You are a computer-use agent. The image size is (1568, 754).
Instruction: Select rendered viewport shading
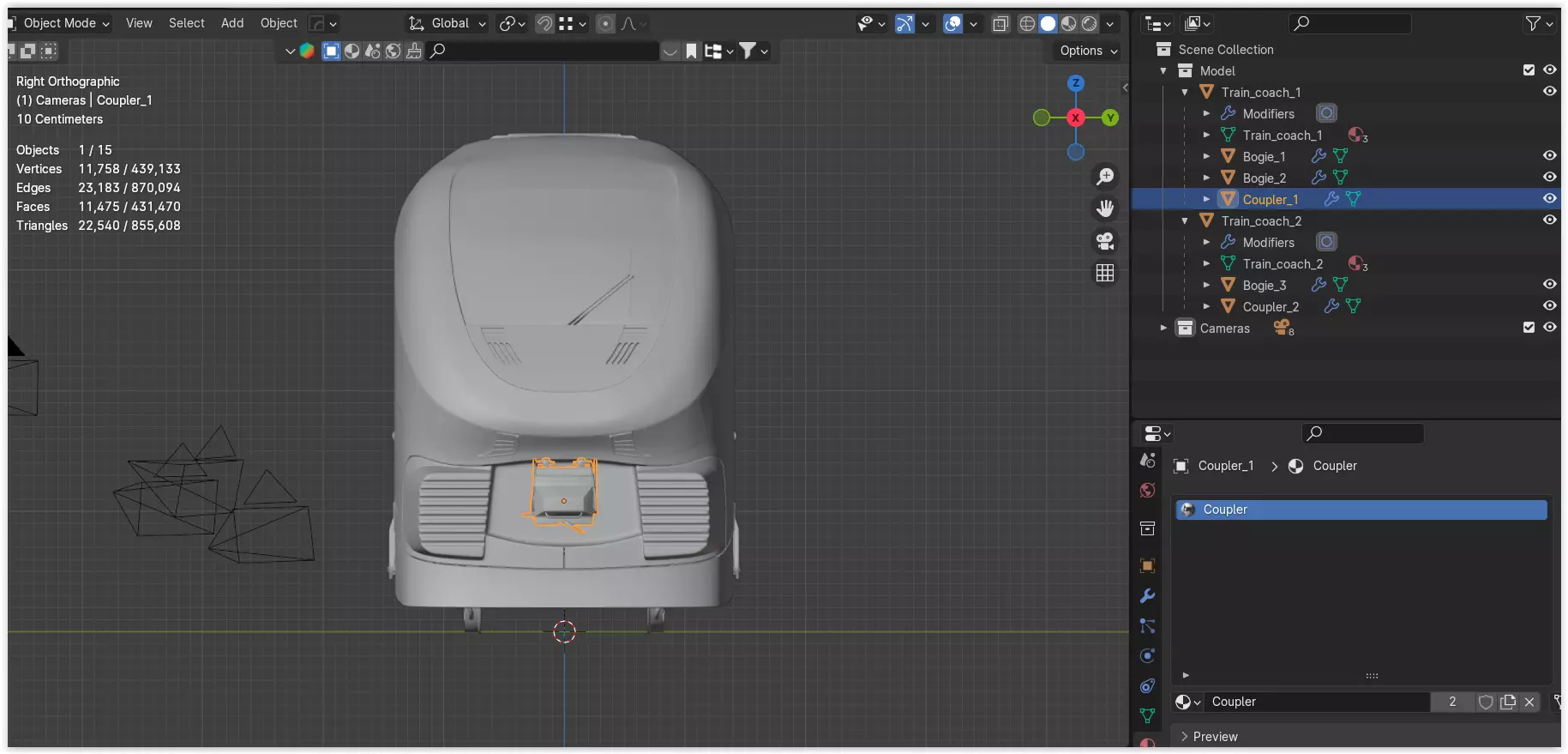[1090, 24]
